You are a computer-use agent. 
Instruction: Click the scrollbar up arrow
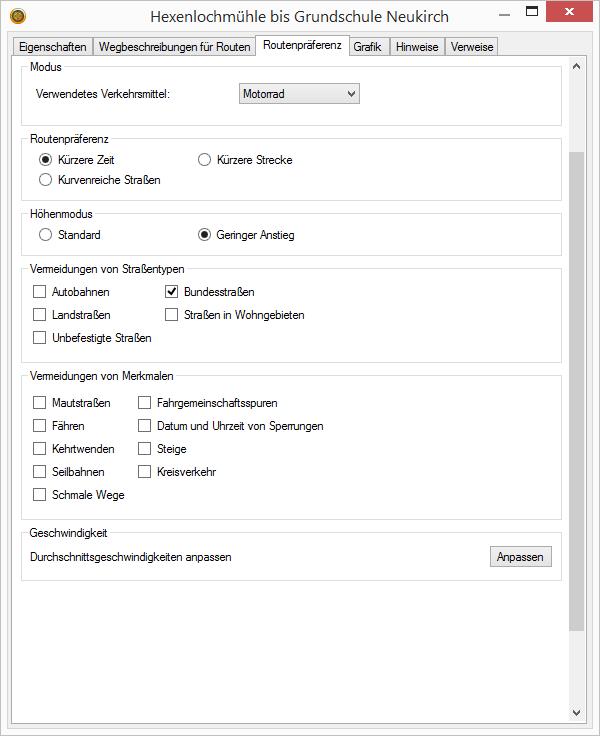(576, 67)
